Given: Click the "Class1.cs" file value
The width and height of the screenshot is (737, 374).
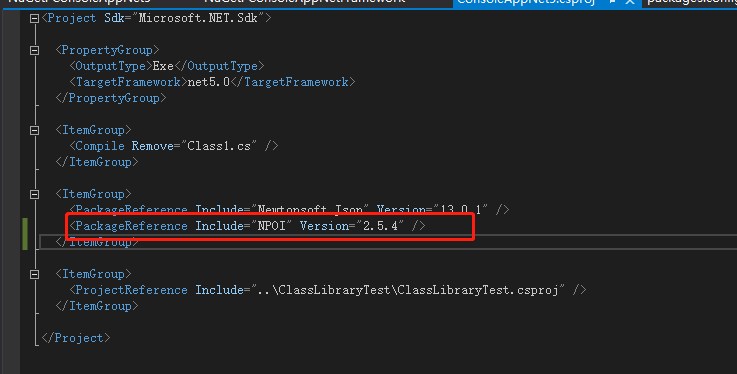Looking at the screenshot, I should (219, 146).
